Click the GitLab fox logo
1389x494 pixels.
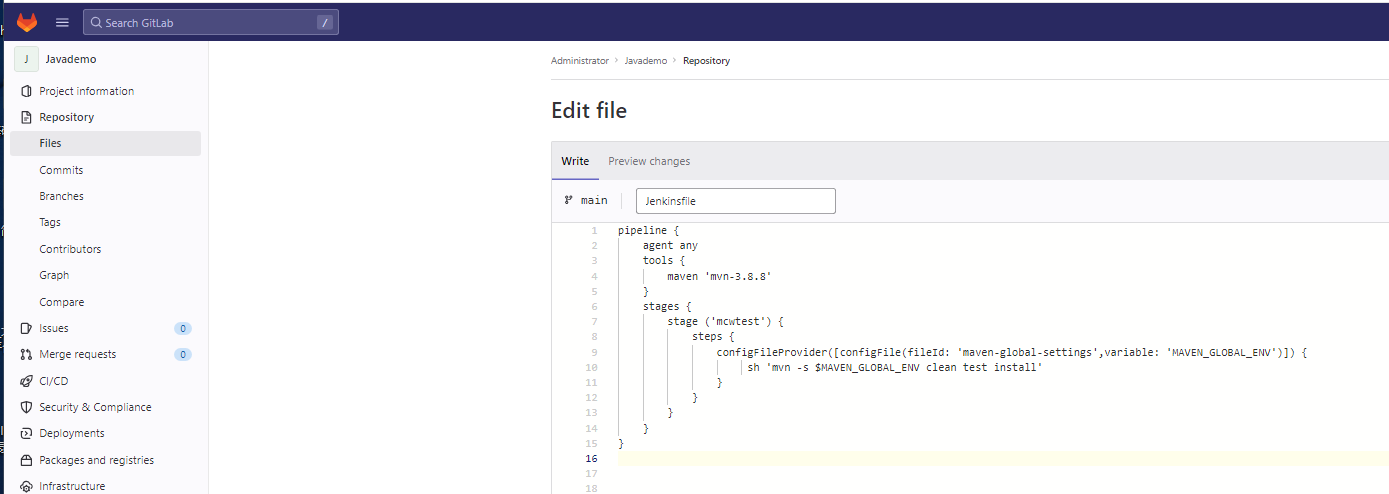pyautogui.click(x=27, y=22)
